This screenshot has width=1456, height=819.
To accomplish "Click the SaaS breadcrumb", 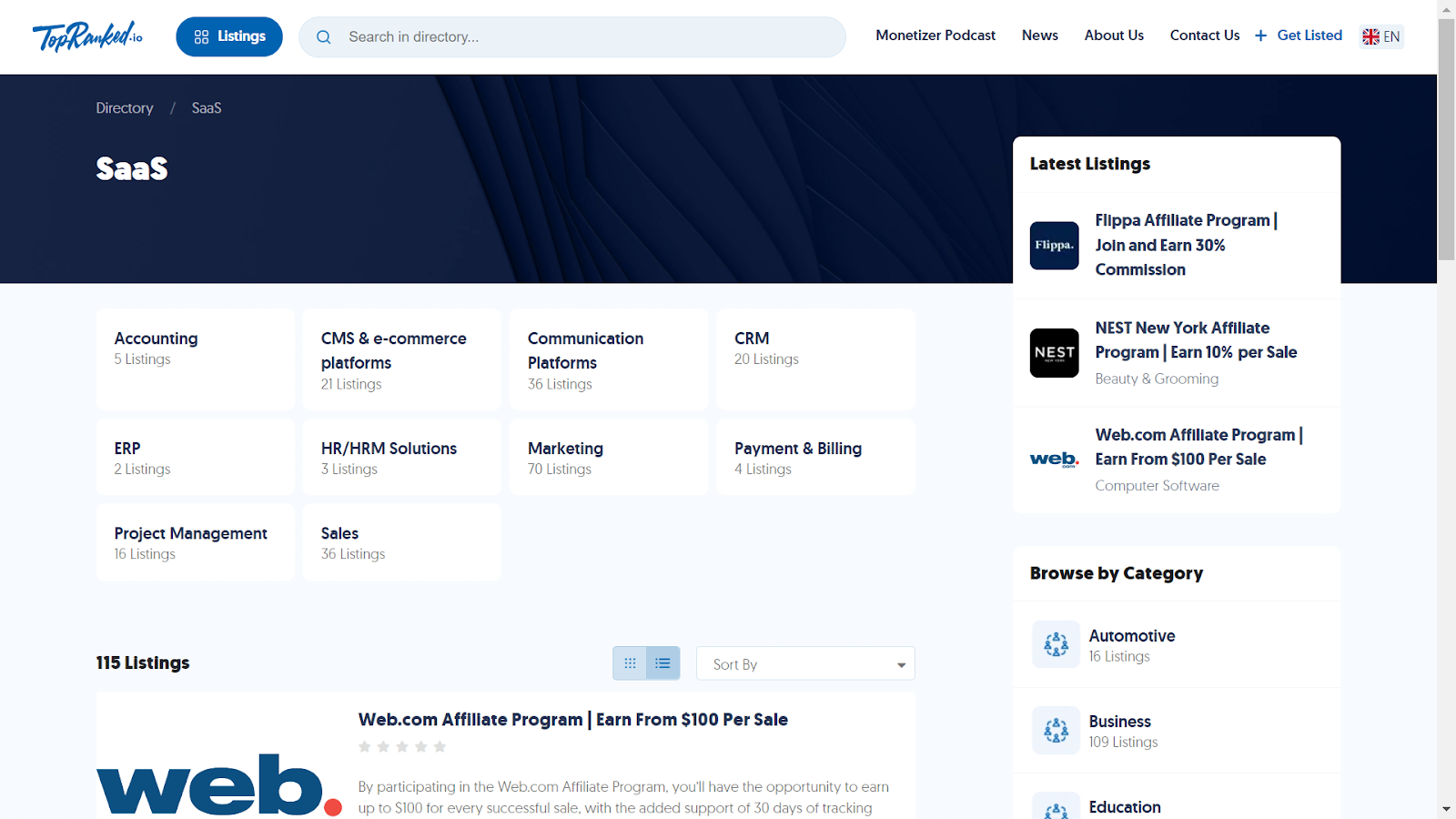I will 207,107.
